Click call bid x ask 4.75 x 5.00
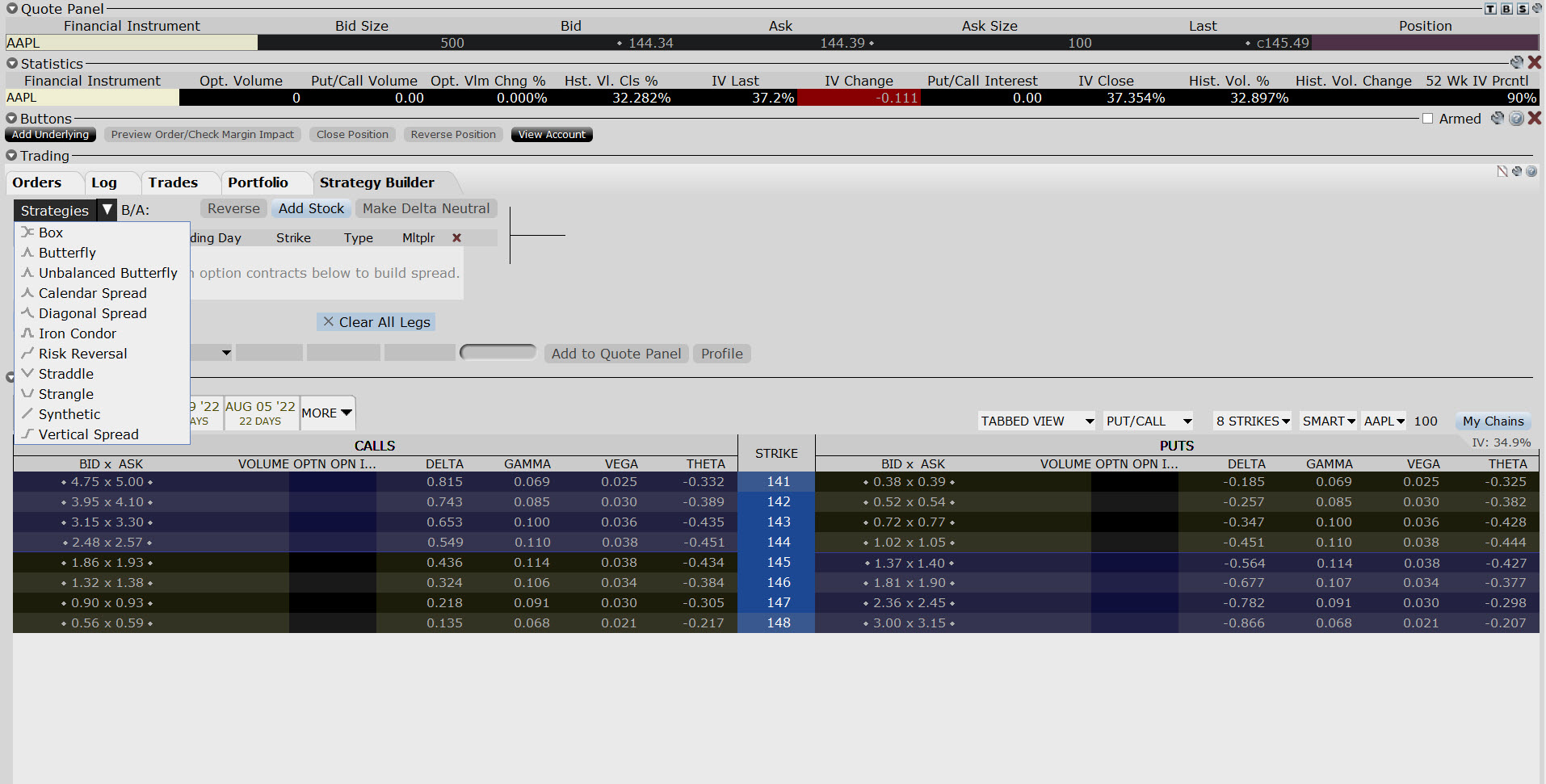 tap(107, 481)
